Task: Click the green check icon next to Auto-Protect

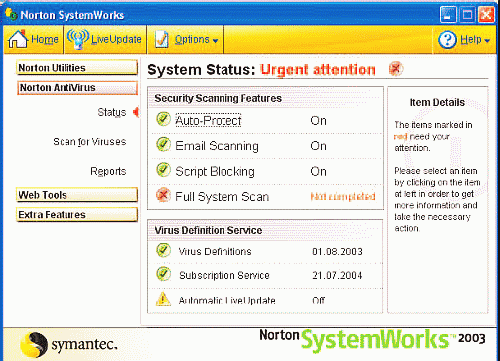Action: [163, 119]
